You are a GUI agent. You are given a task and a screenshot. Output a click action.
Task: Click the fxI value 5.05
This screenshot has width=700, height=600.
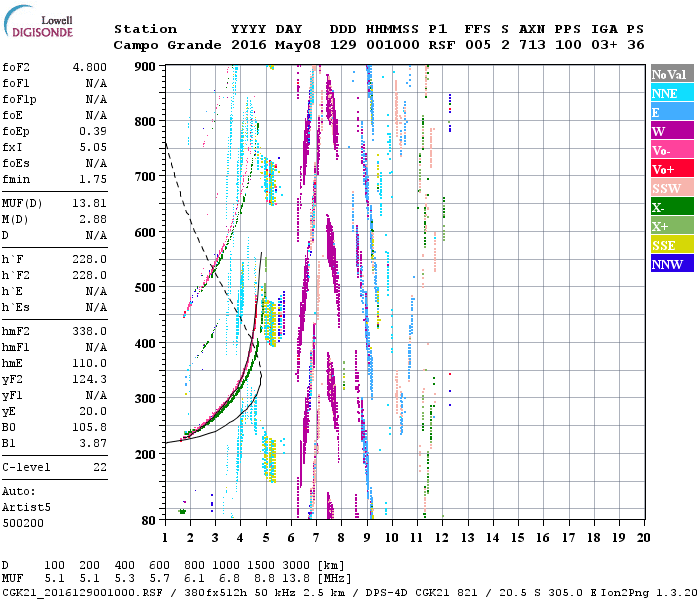[93, 147]
